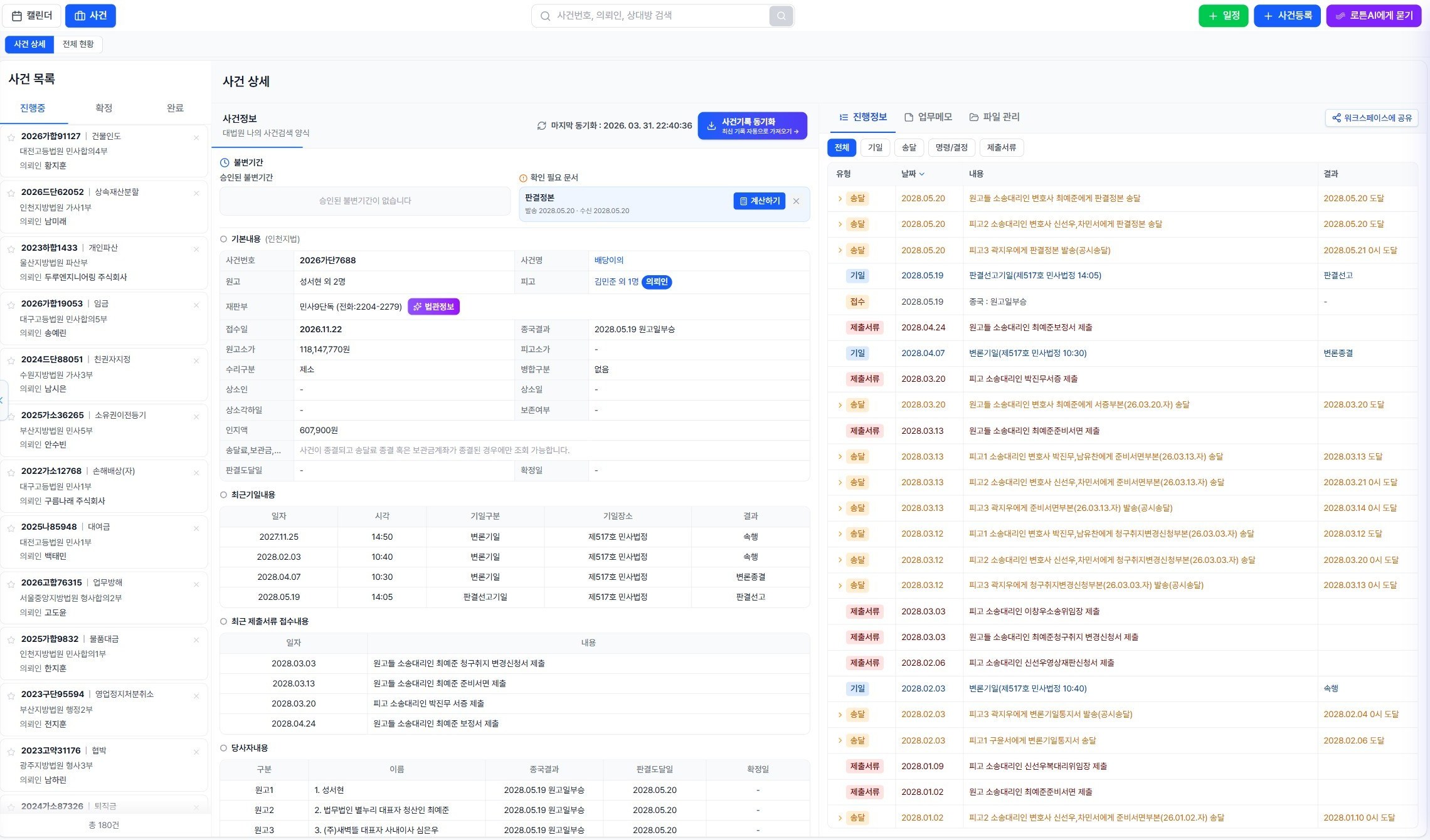
Task: Select the 진행정보 tab
Action: click(x=863, y=117)
